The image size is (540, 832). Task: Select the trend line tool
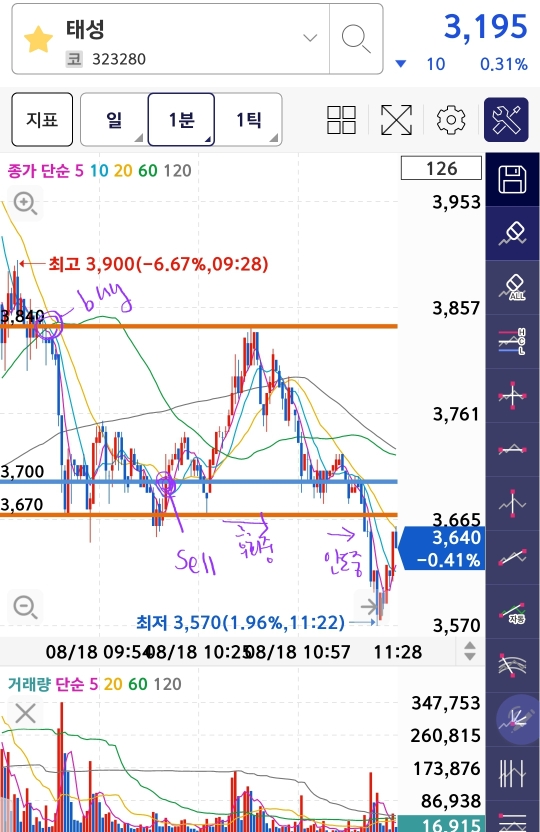click(x=512, y=558)
